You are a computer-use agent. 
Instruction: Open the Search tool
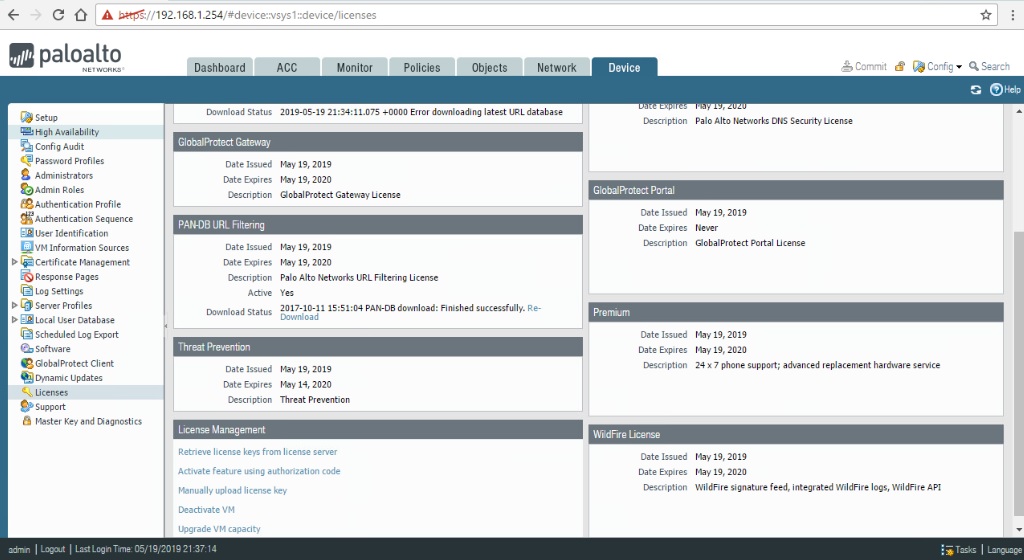pyautogui.click(x=989, y=67)
